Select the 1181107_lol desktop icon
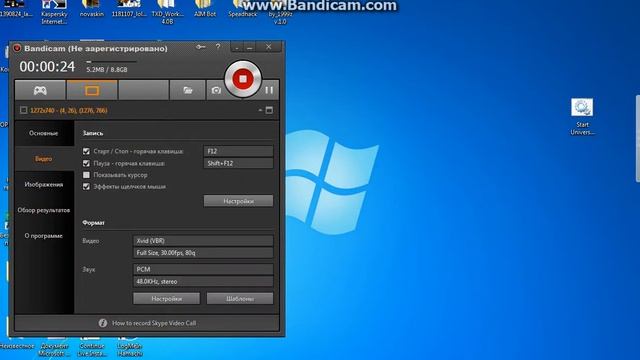Viewport: 640px width, 360px height. pyautogui.click(x=129, y=9)
